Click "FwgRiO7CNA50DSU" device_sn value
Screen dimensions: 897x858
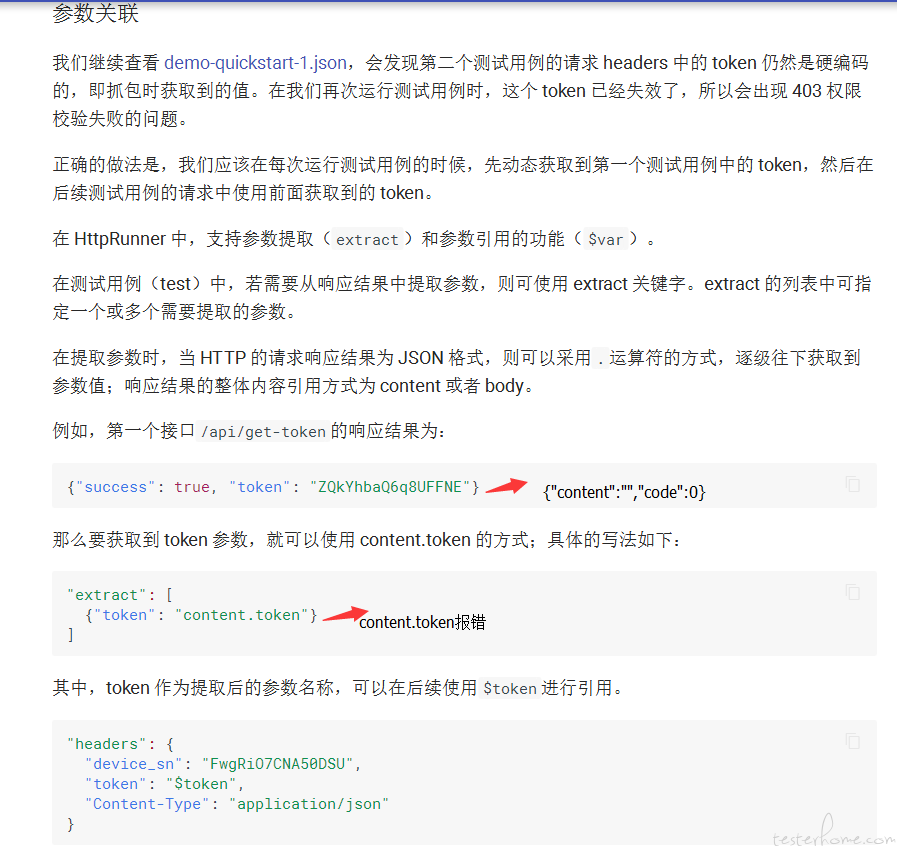[278, 764]
